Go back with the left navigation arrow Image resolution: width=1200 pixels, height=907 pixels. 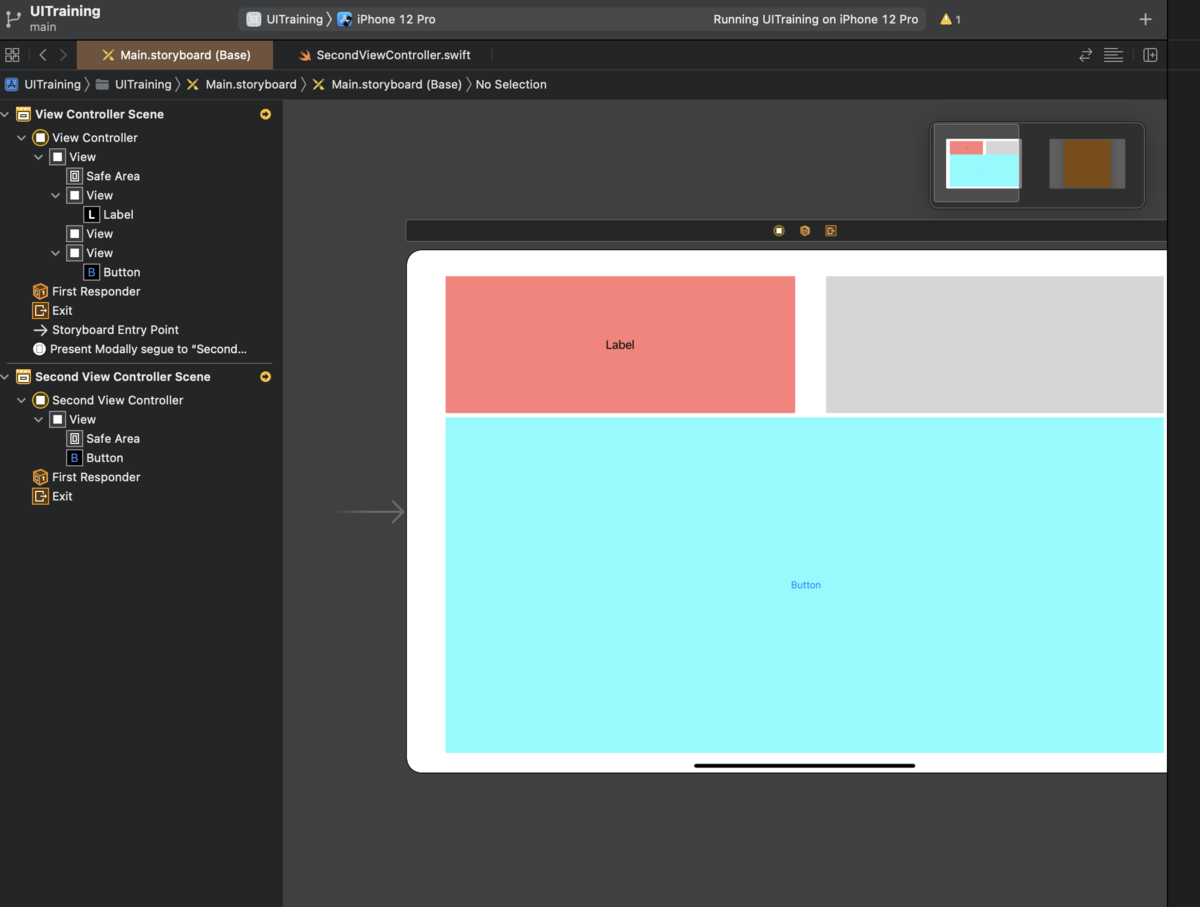click(x=43, y=55)
